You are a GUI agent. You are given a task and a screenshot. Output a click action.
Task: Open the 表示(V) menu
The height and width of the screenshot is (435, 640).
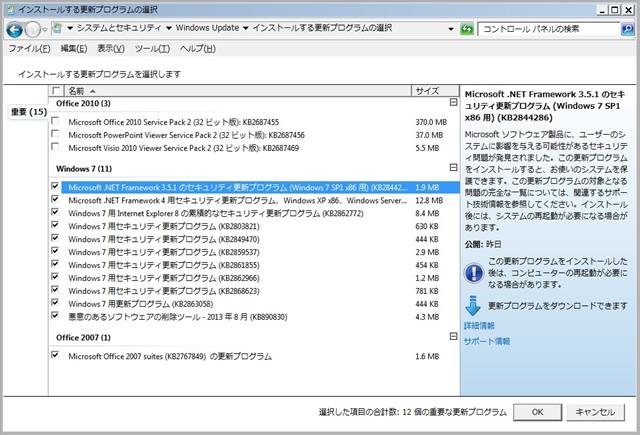coord(111,49)
